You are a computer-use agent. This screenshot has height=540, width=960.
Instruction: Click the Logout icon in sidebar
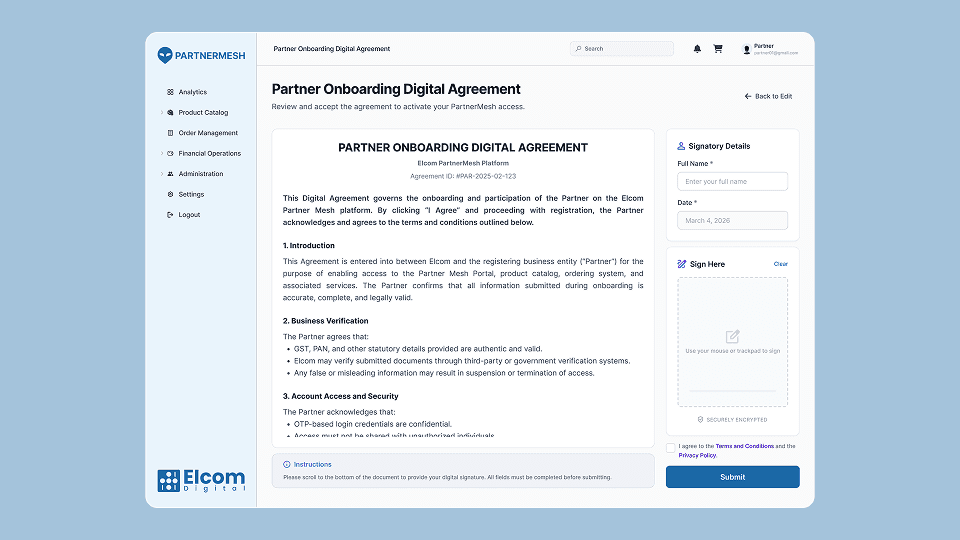170,215
